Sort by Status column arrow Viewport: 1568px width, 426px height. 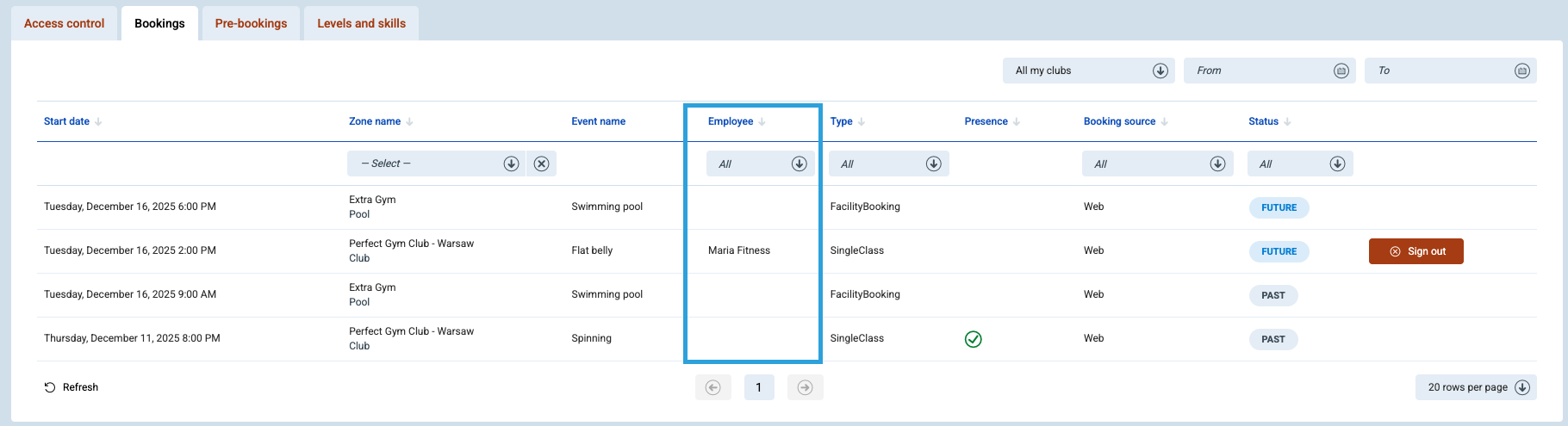[x=1287, y=121]
